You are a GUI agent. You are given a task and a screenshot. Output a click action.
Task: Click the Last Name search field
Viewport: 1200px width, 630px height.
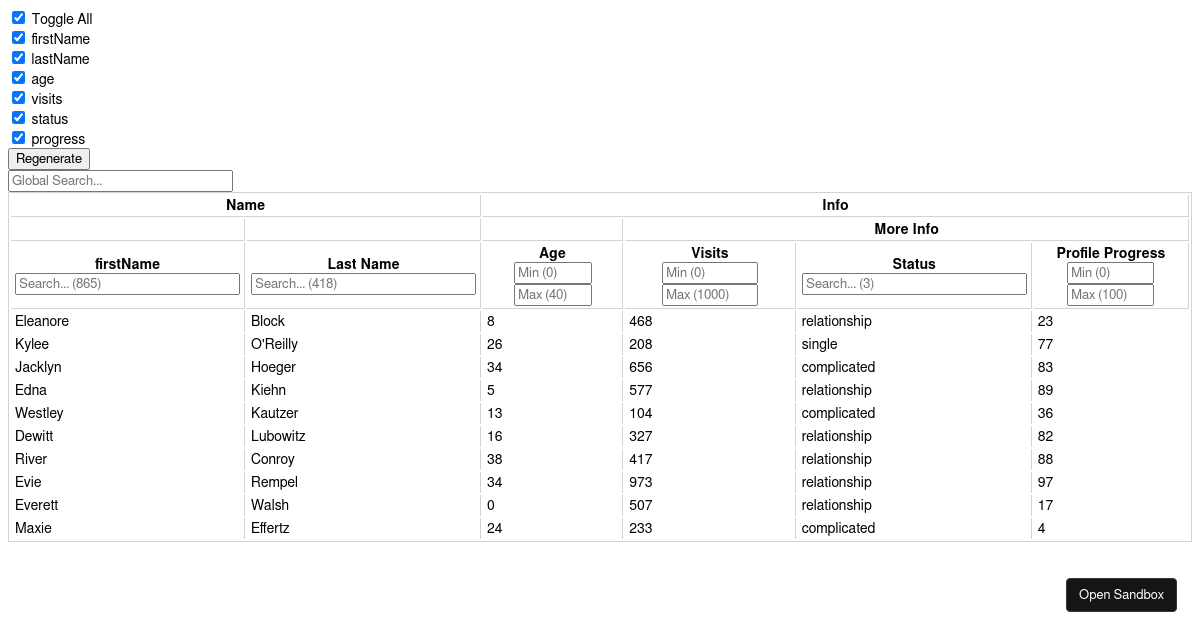point(362,283)
